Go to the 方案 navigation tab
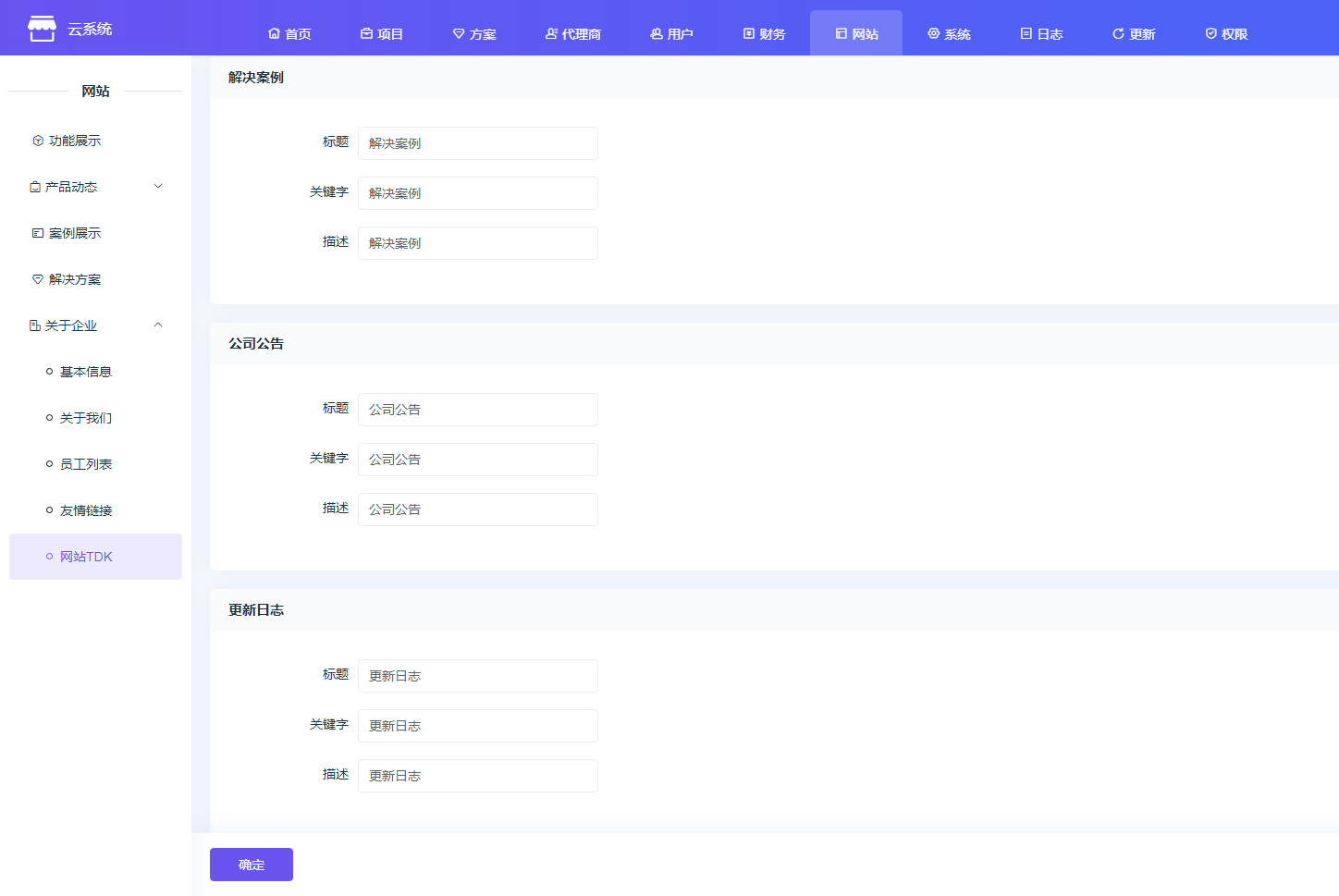The width and height of the screenshot is (1339, 896). coord(474,33)
